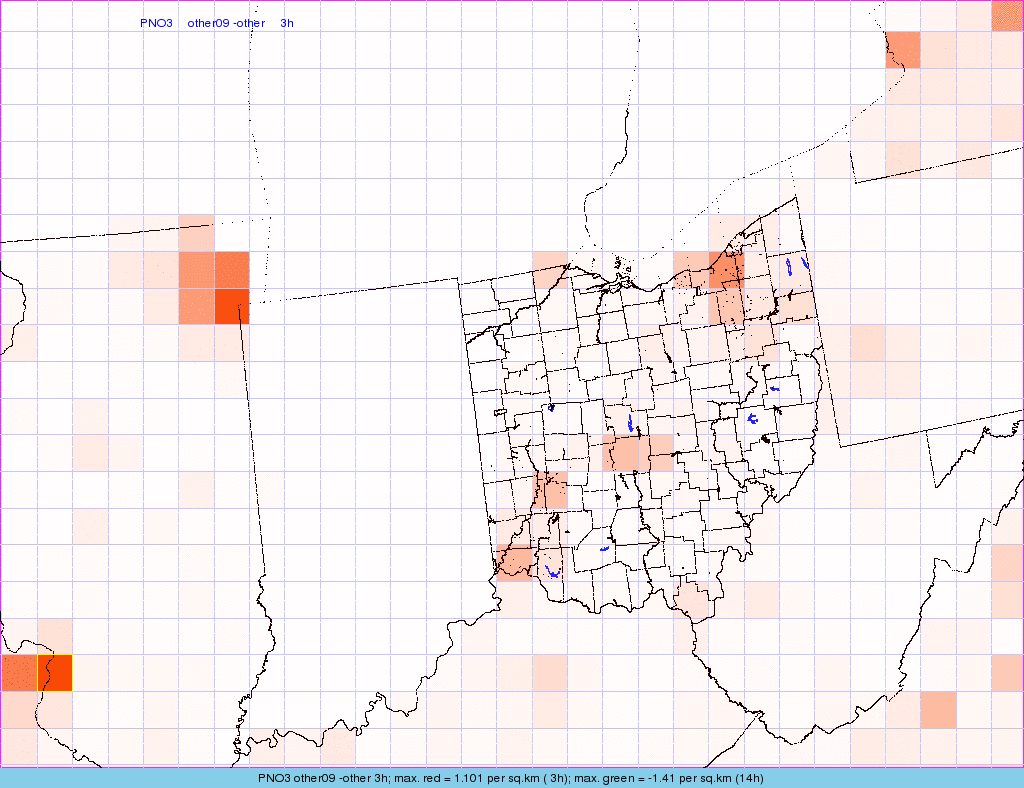Click the orange cell on right edge near bottom
The height and width of the screenshot is (788, 1024).
pyautogui.click(x=1007, y=672)
